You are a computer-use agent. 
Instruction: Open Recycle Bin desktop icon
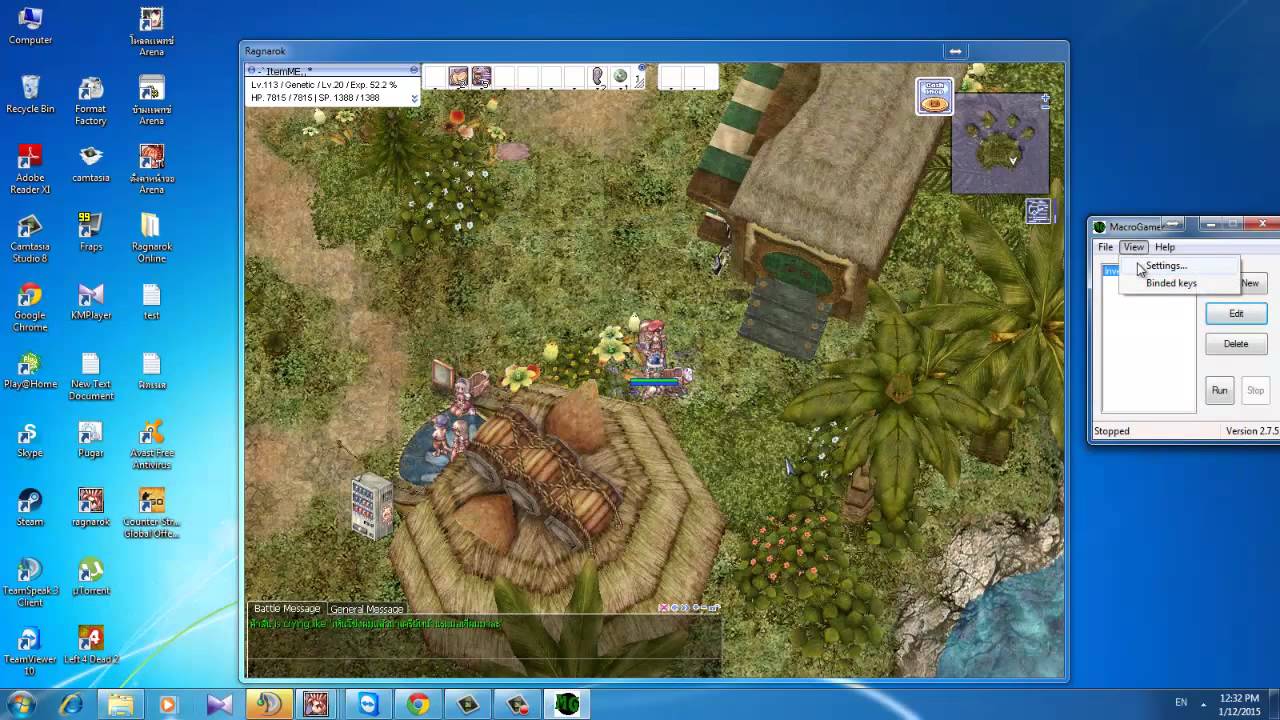point(30,95)
